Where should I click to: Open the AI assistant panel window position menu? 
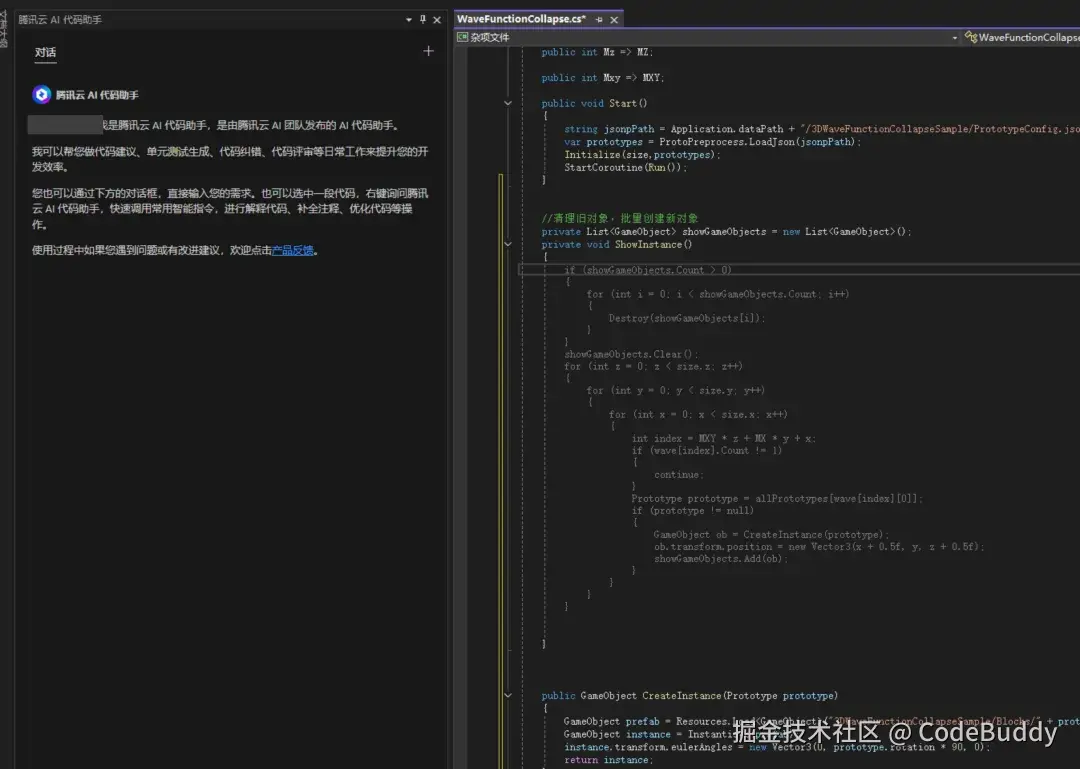[409, 20]
